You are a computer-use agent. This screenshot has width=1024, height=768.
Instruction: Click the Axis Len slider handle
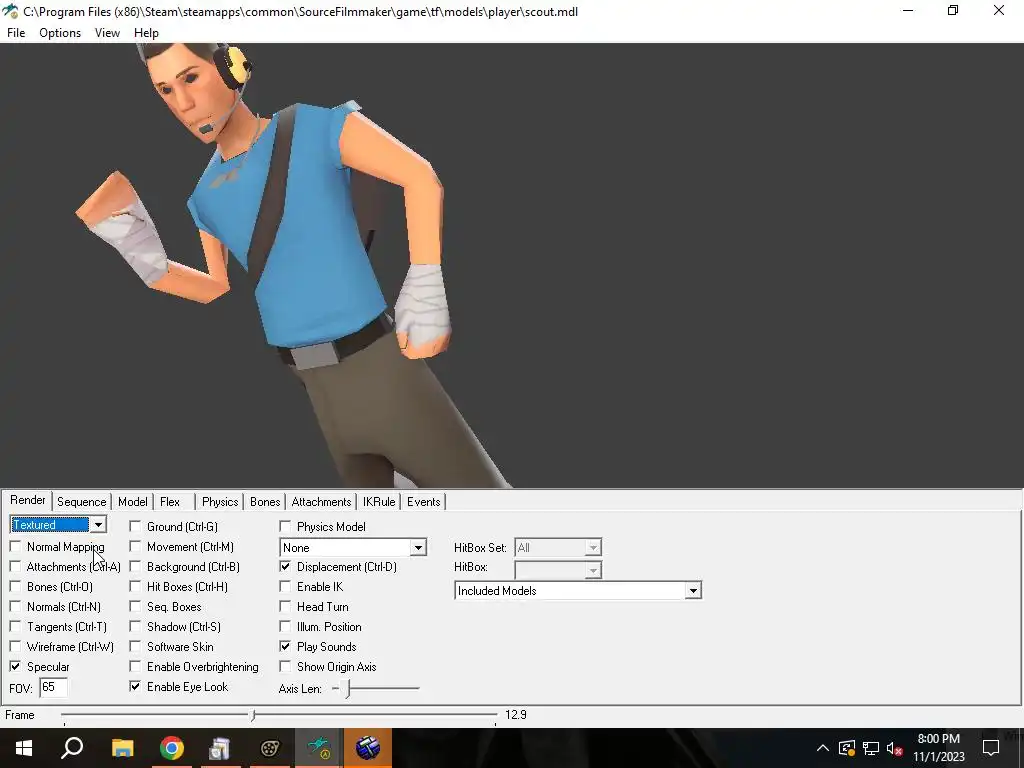point(348,688)
